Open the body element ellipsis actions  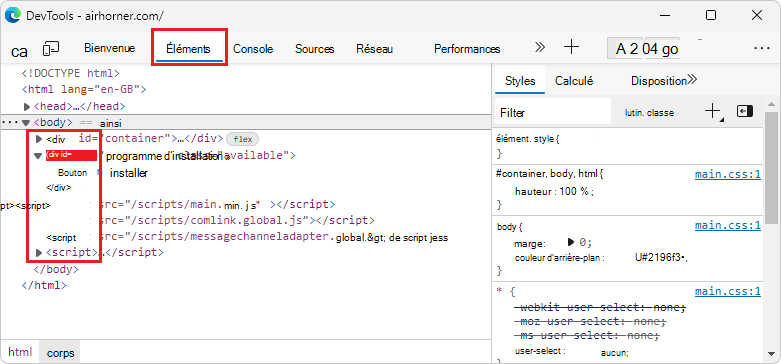10,122
